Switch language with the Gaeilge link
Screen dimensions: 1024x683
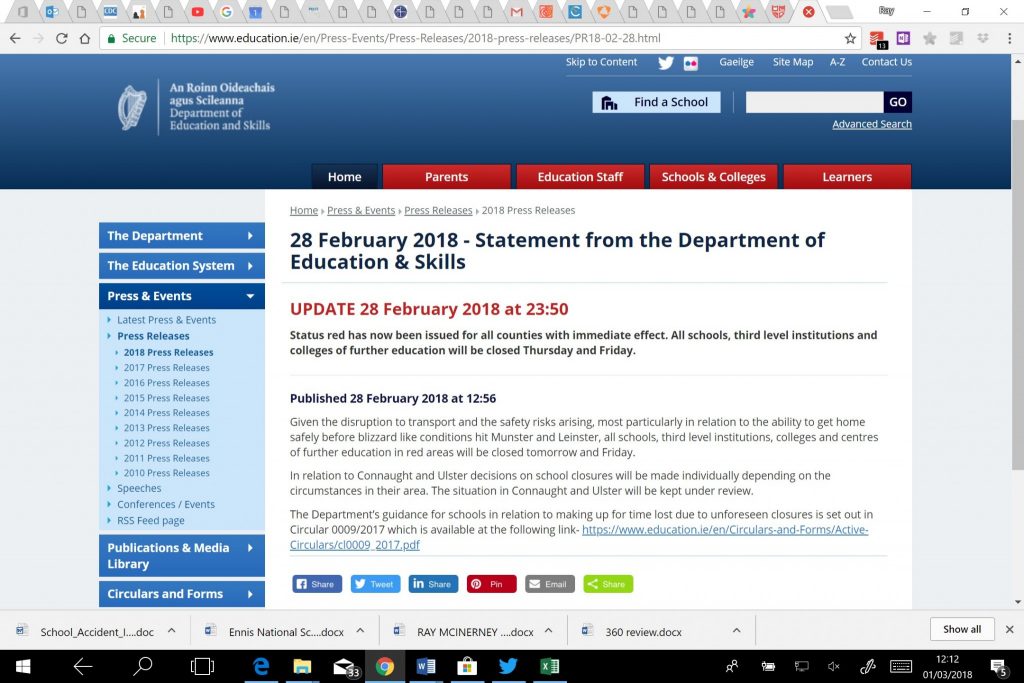point(737,62)
